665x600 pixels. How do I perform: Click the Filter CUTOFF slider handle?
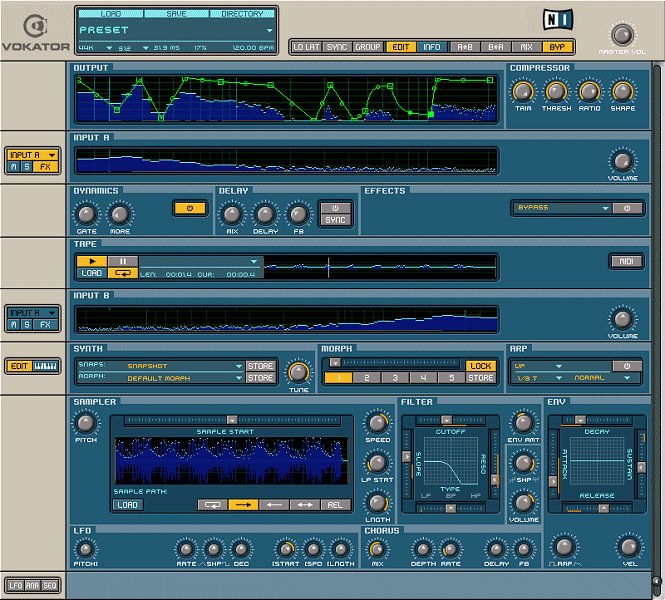coord(446,420)
